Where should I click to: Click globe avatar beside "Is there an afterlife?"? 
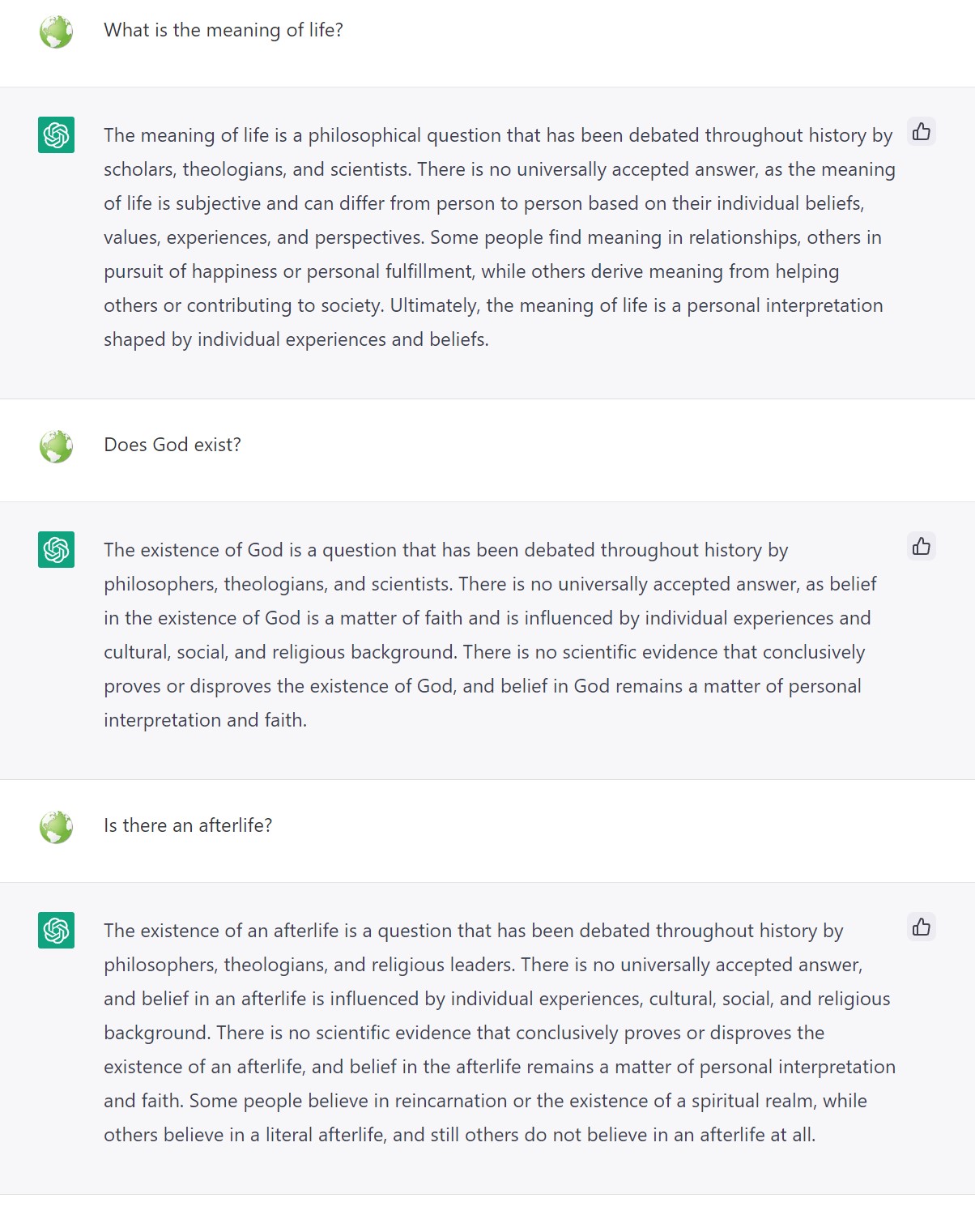click(x=57, y=827)
